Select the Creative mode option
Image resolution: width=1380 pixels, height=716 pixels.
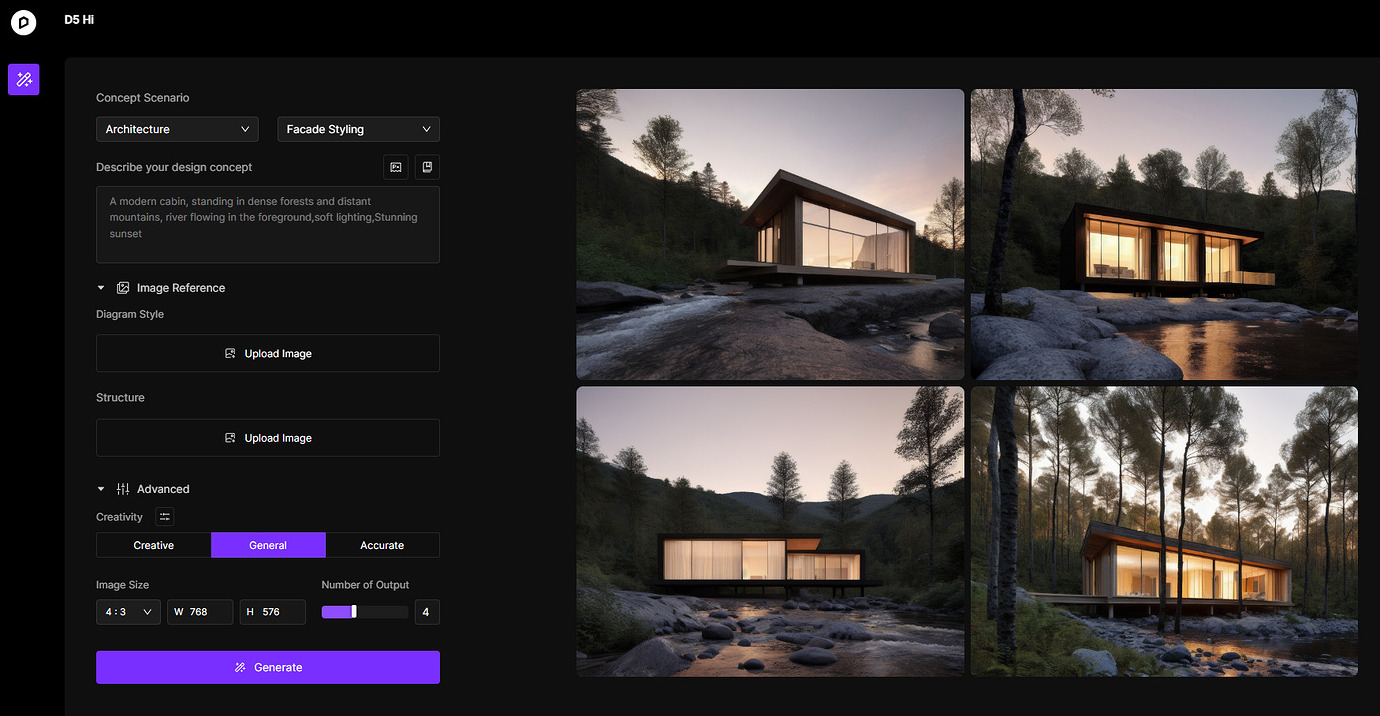point(153,545)
